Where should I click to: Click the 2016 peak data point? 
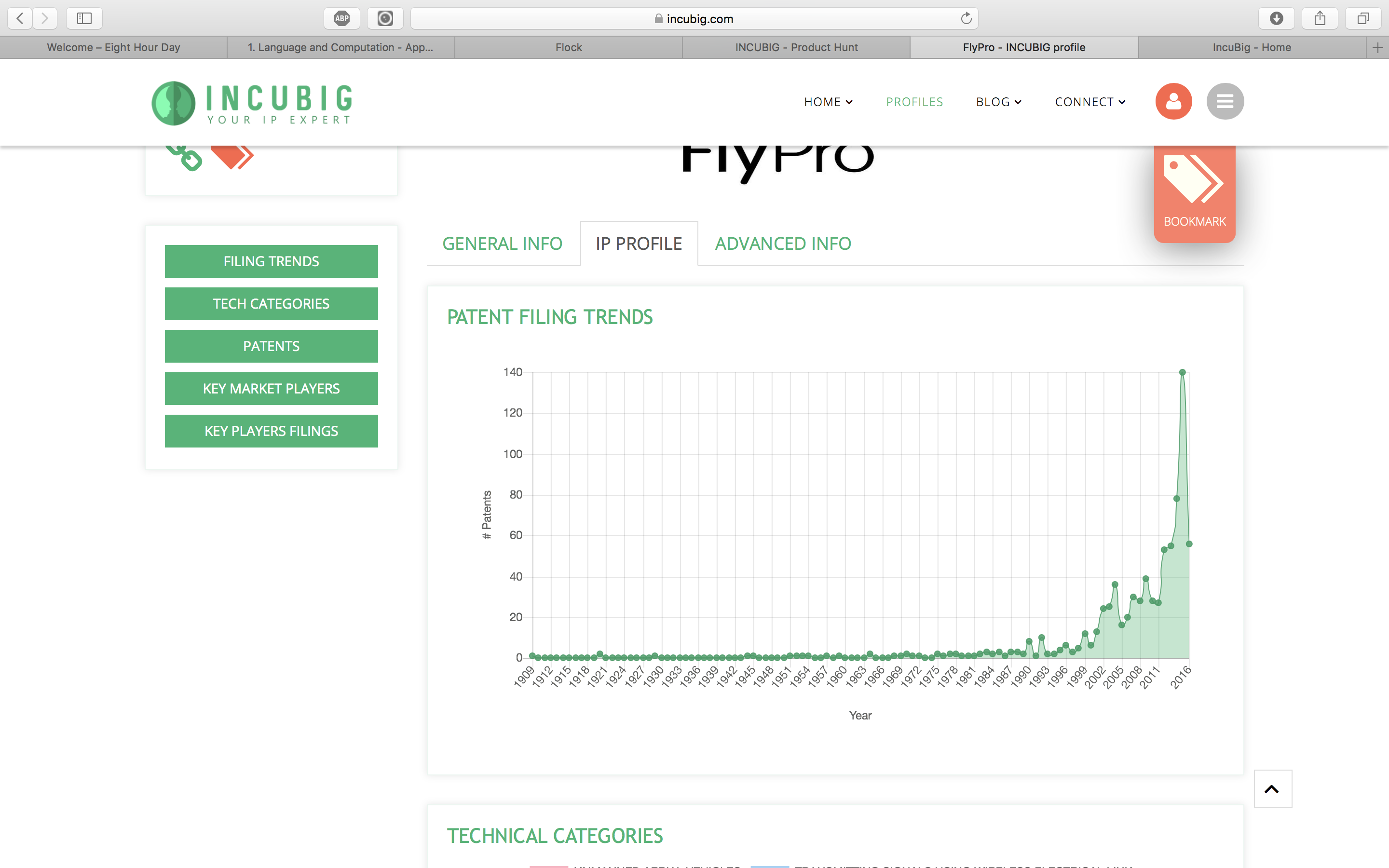tap(1183, 372)
